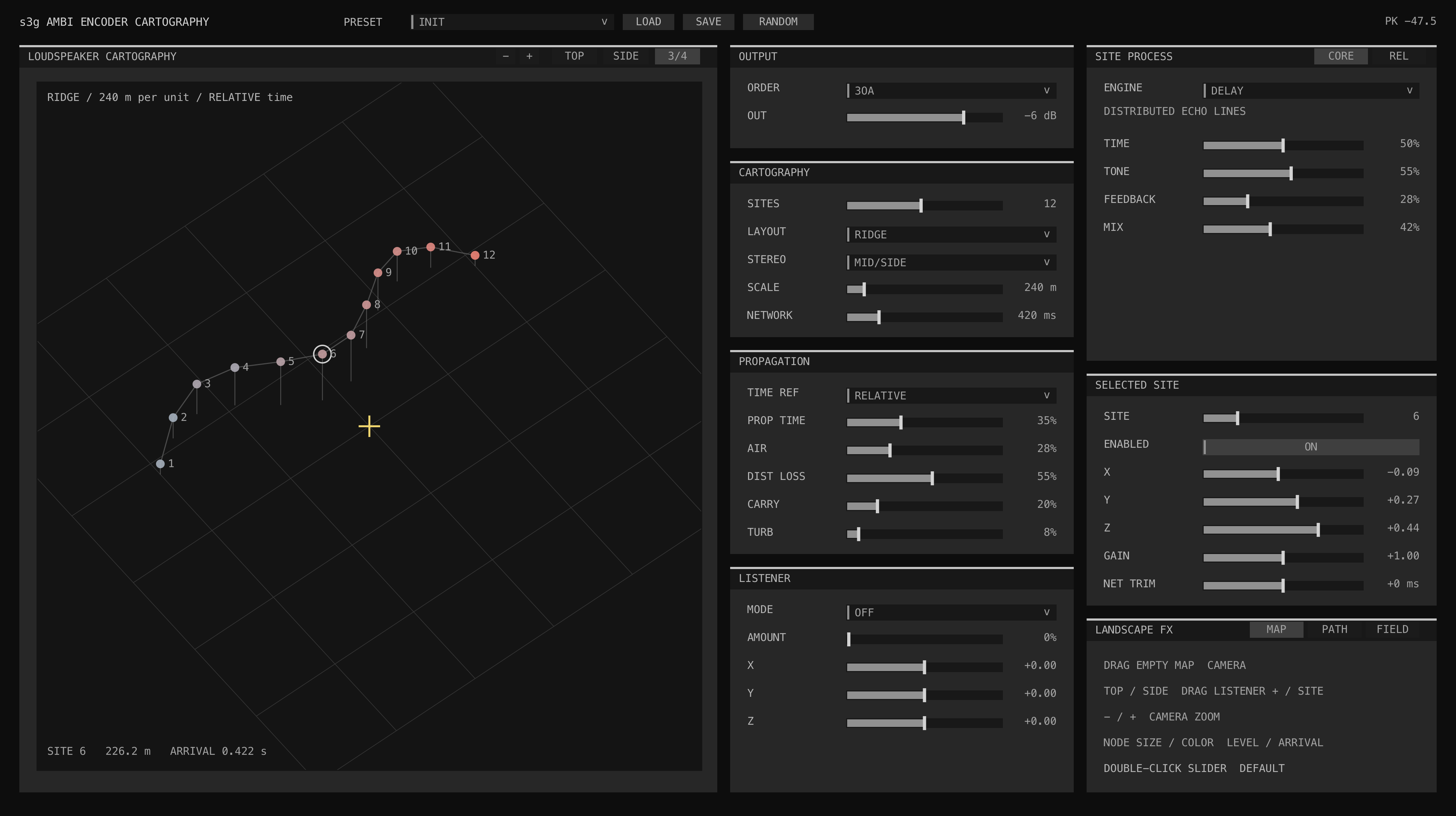Viewport: 1456px width, 816px height.
Task: Adjust the OUT level slider
Action: point(925,117)
